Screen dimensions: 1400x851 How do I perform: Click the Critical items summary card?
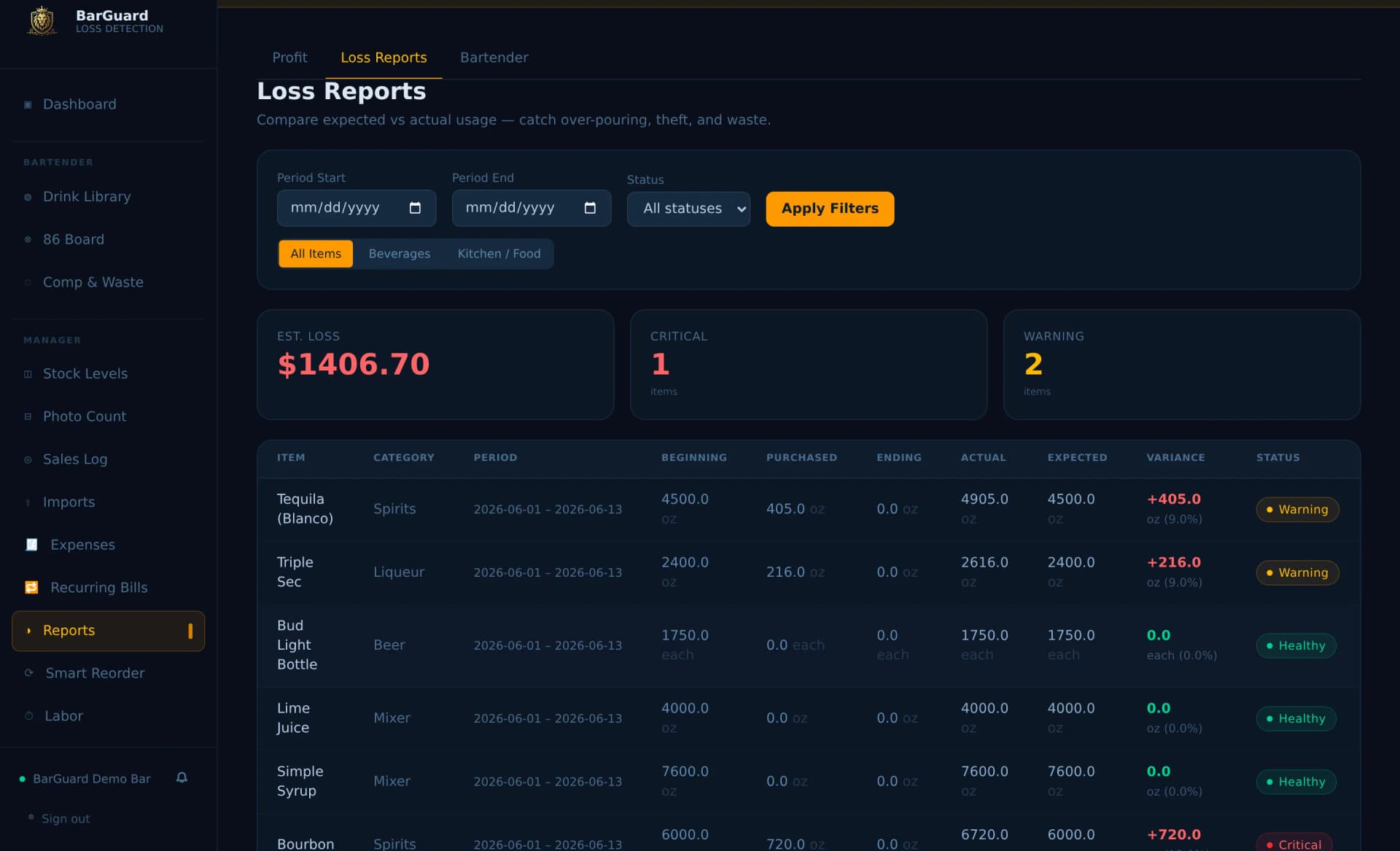point(809,365)
